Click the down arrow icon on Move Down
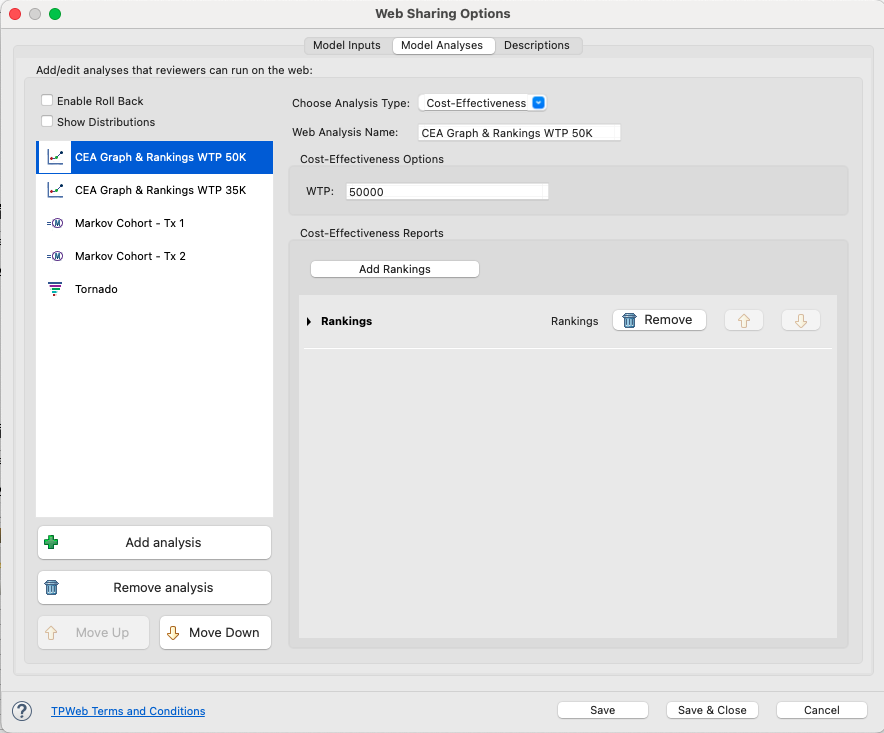Image resolution: width=884 pixels, height=733 pixels. point(173,633)
